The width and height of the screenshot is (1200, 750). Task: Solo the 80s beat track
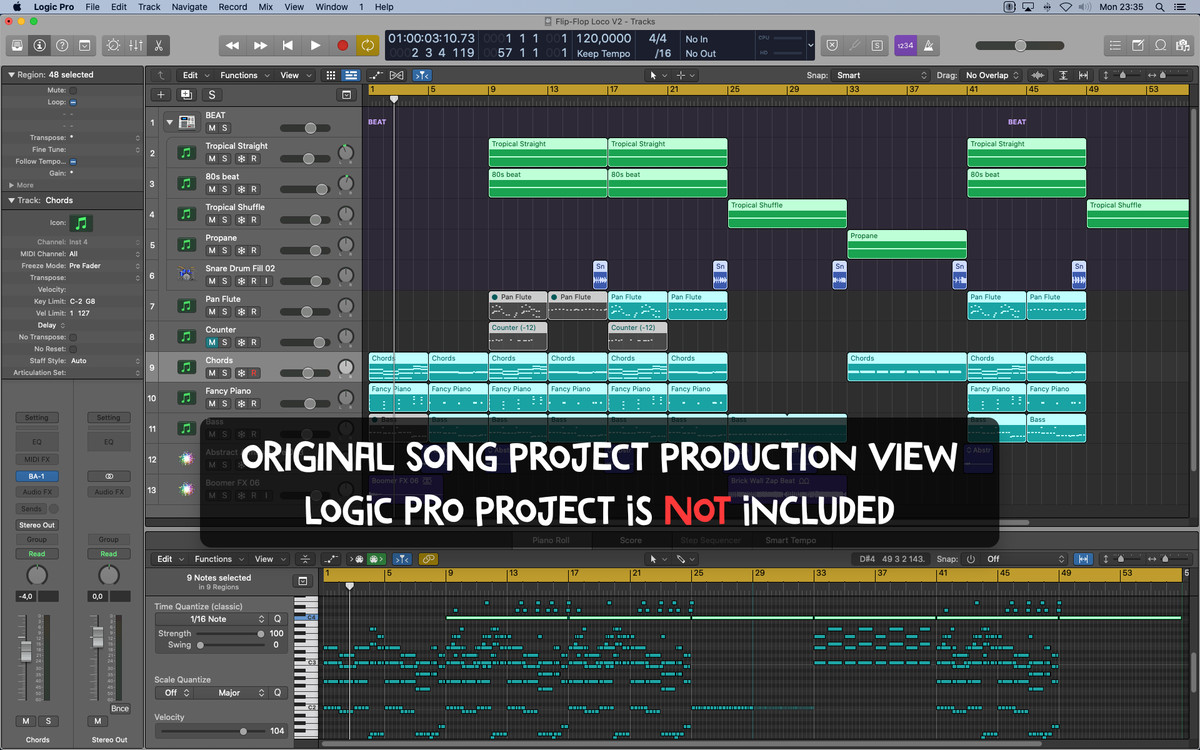tap(225, 190)
